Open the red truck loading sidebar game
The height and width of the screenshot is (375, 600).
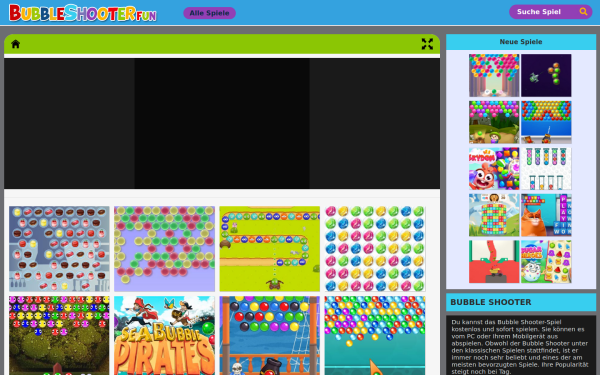[494, 262]
